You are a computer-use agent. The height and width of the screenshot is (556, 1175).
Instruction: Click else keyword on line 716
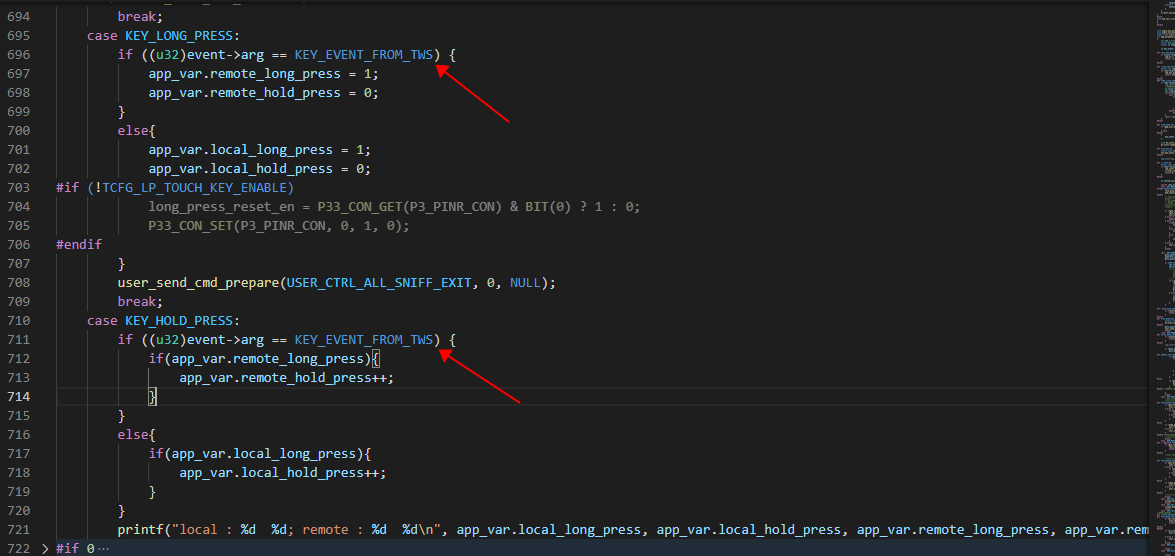(x=133, y=435)
